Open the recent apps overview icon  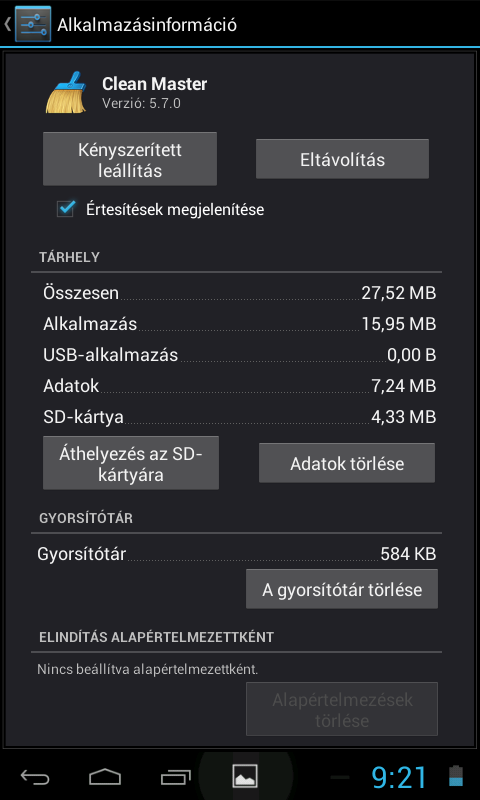(x=175, y=777)
